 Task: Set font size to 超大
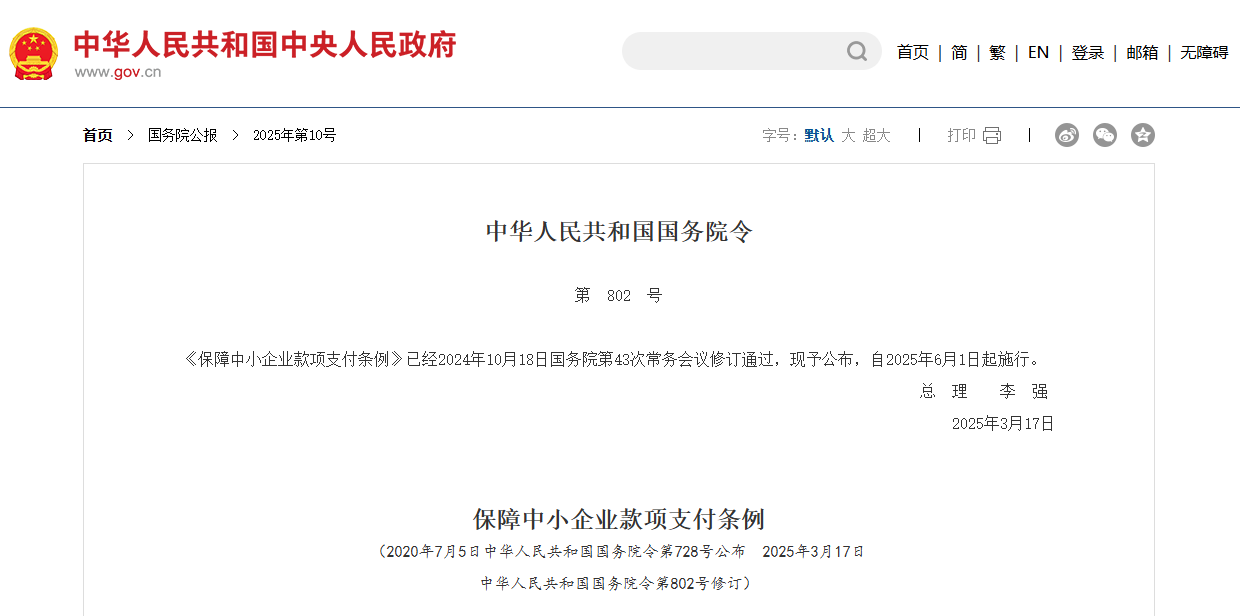876,135
